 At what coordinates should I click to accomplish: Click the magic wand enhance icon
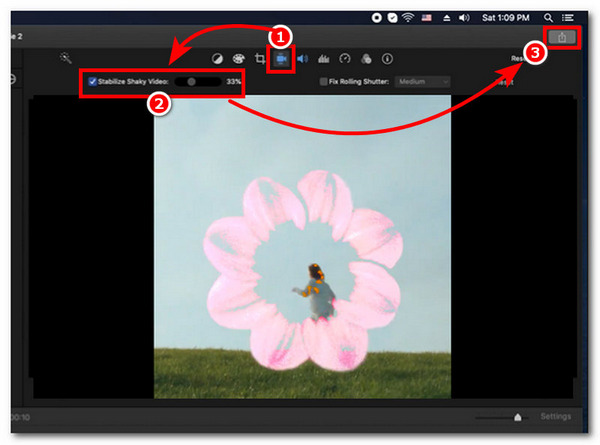tap(66, 59)
